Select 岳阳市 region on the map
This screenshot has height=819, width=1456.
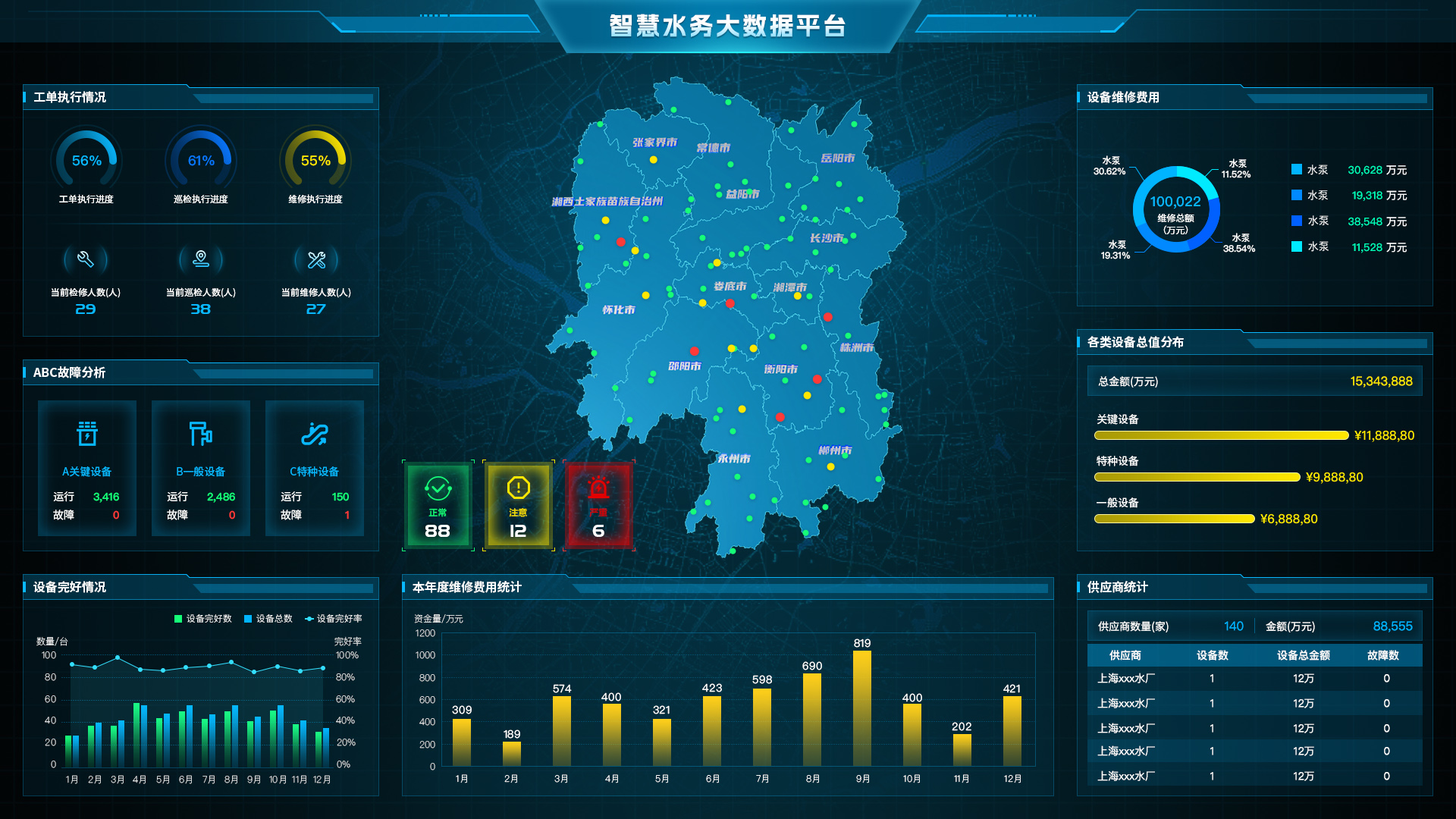837,158
